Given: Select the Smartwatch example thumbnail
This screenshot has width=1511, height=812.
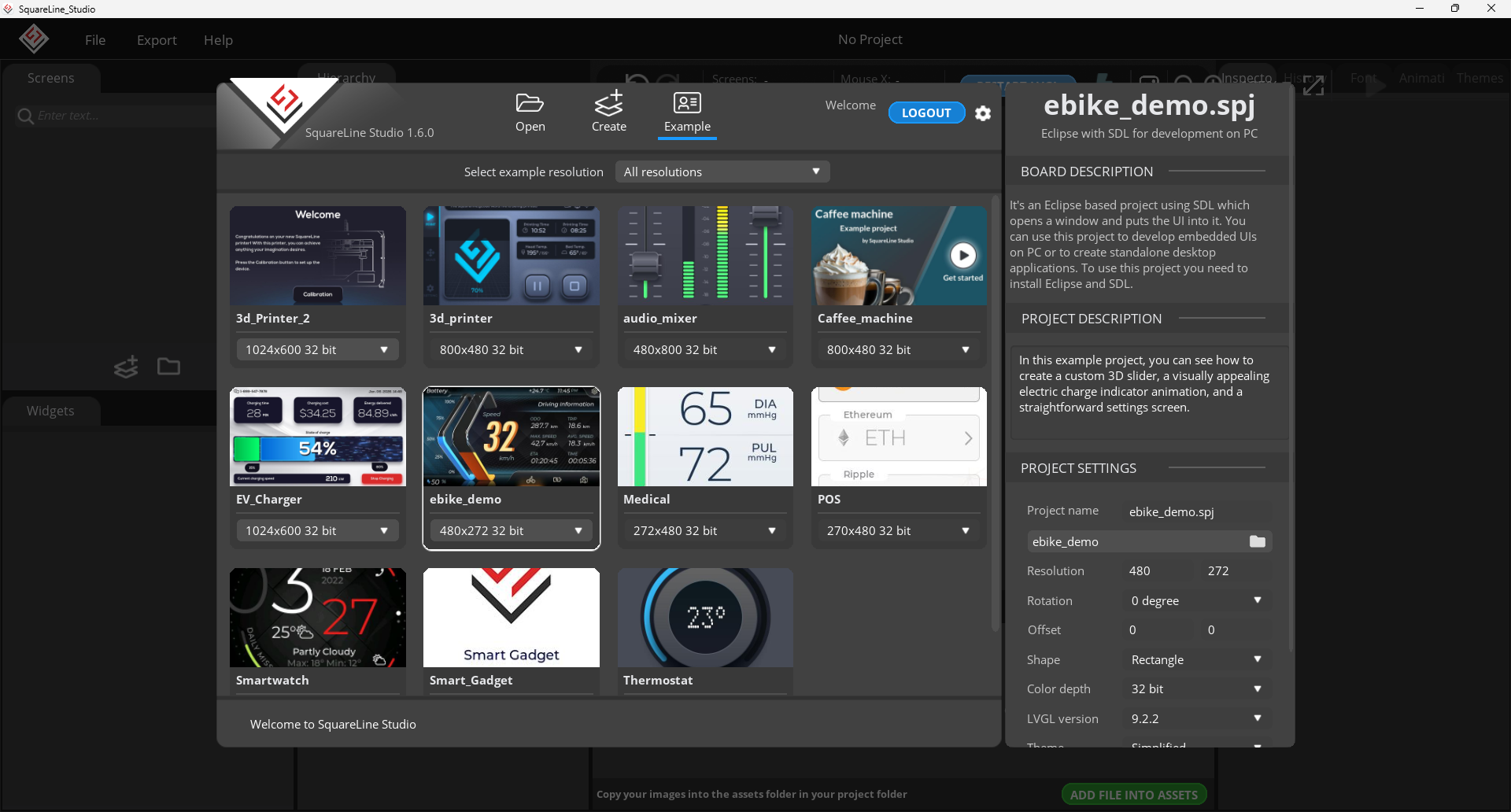Looking at the screenshot, I should (x=318, y=618).
